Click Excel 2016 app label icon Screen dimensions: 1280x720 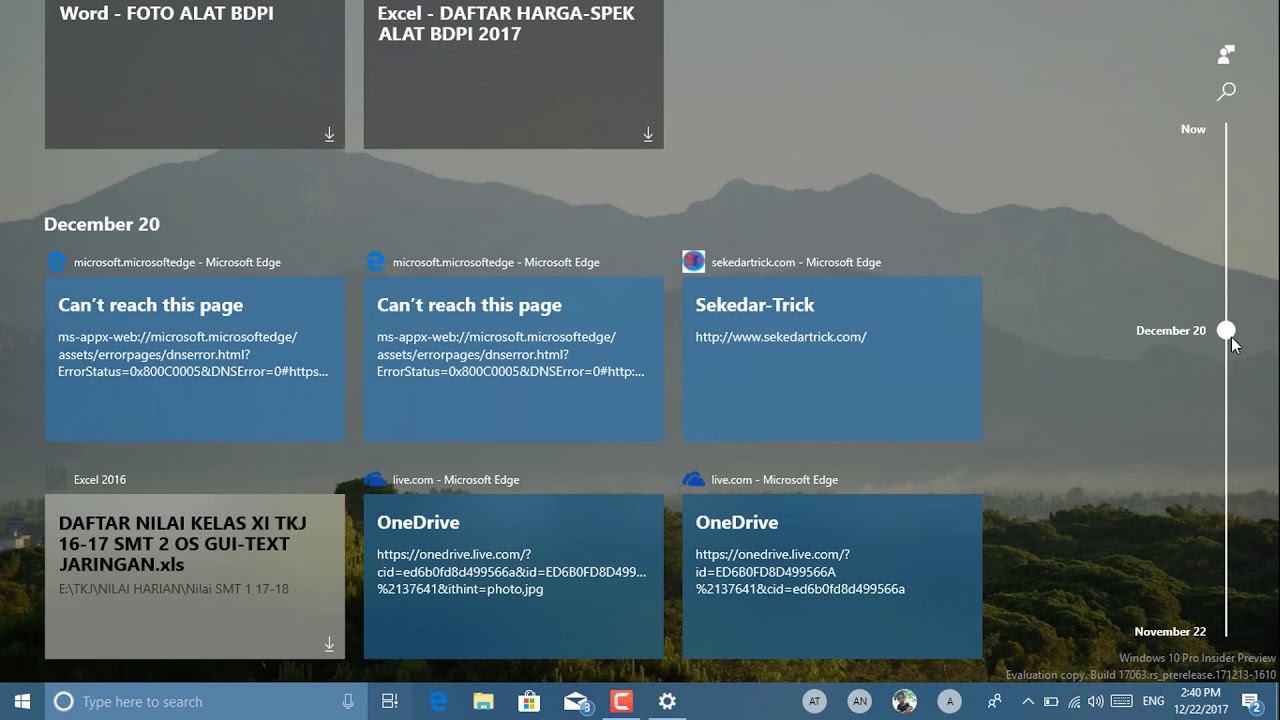coord(56,479)
